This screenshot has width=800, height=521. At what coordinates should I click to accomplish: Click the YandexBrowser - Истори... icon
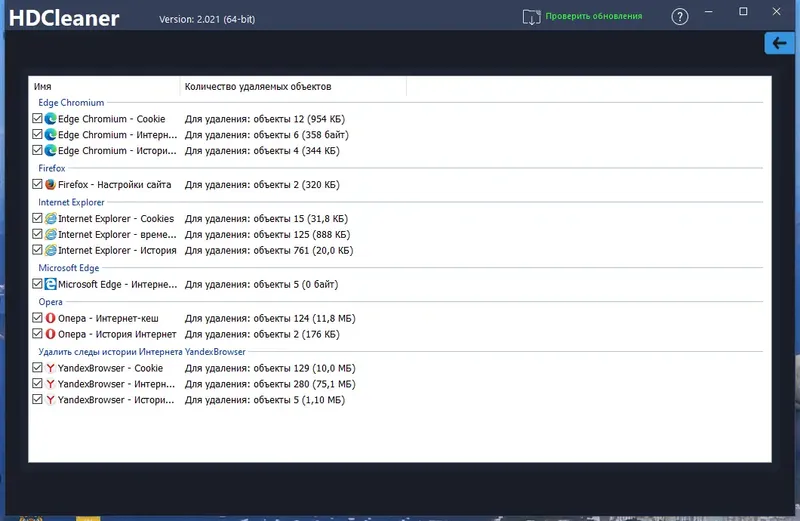tap(50, 400)
